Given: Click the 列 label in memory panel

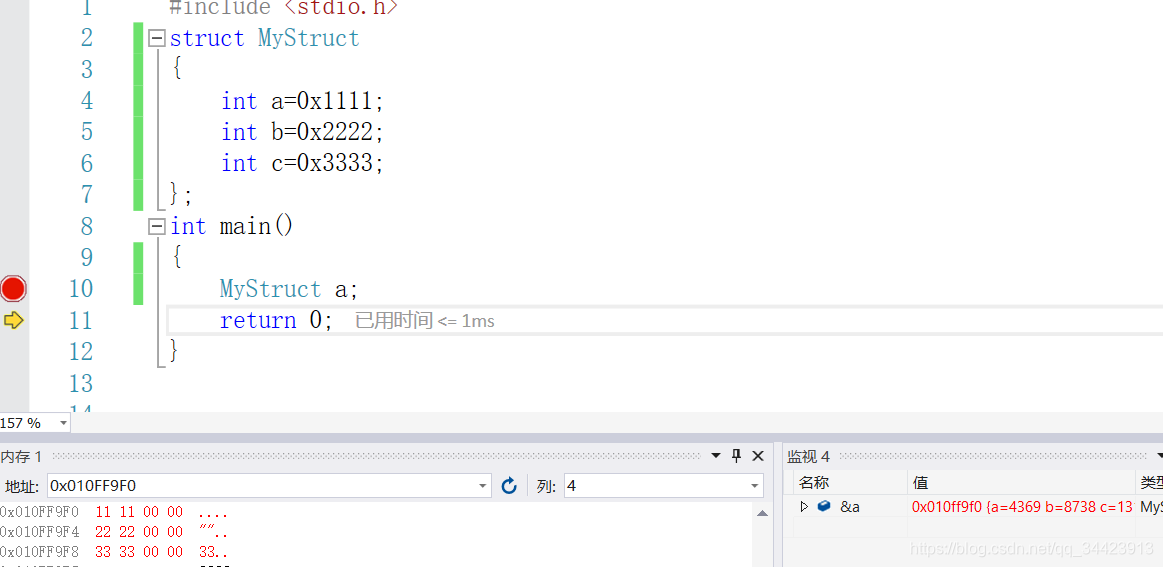Looking at the screenshot, I should click(547, 487).
